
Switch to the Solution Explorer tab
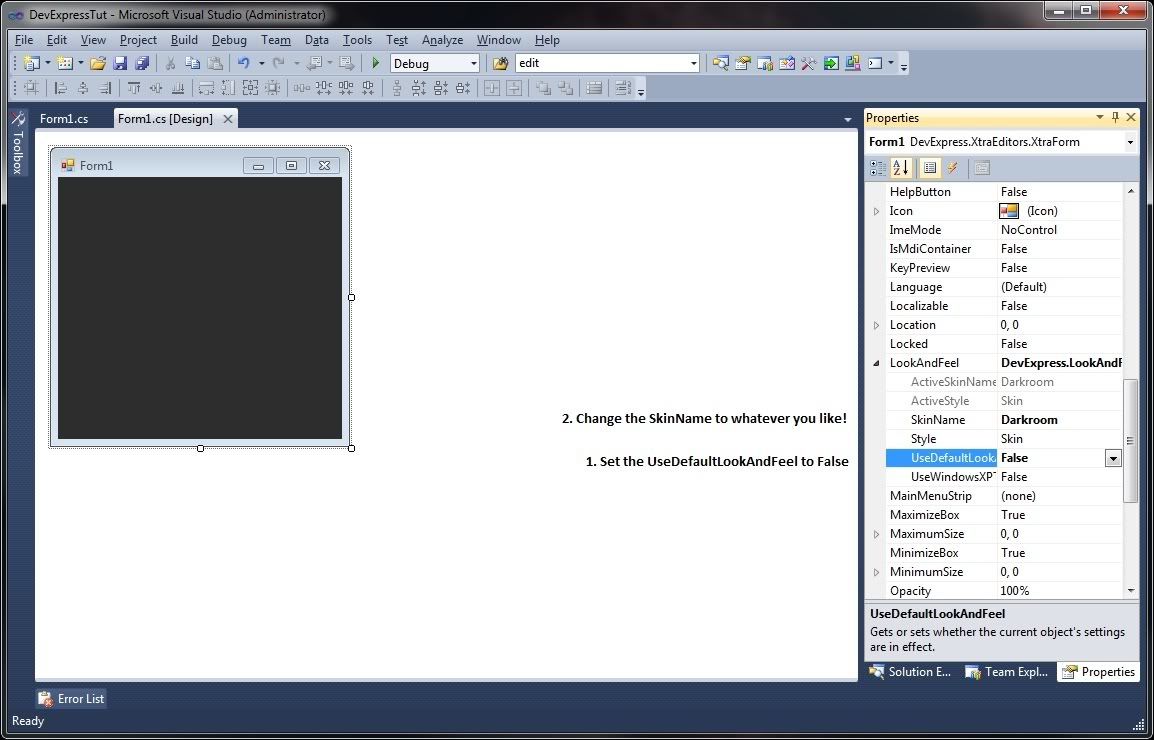tap(910, 672)
